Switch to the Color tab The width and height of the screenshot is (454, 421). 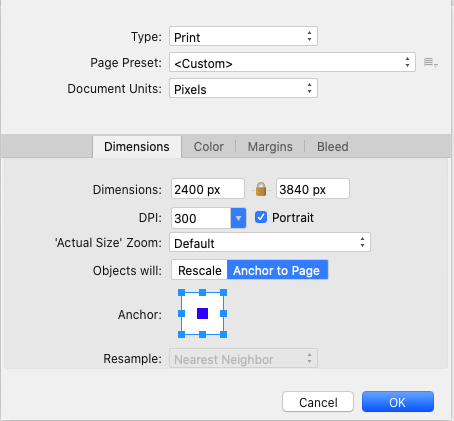tap(209, 147)
